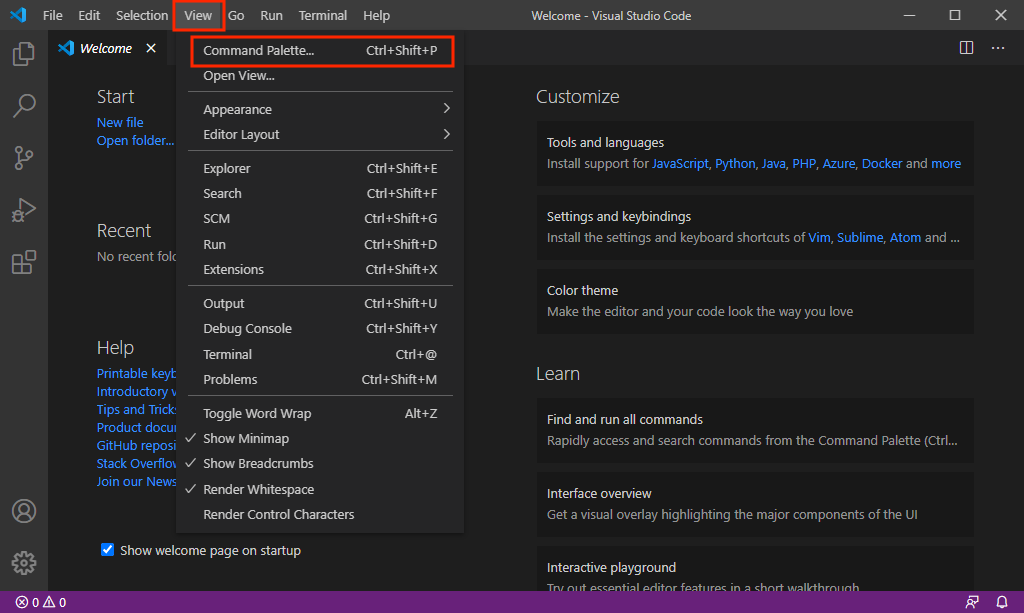
Task: Toggle Render Whitespace in View menu
Action: 320,489
